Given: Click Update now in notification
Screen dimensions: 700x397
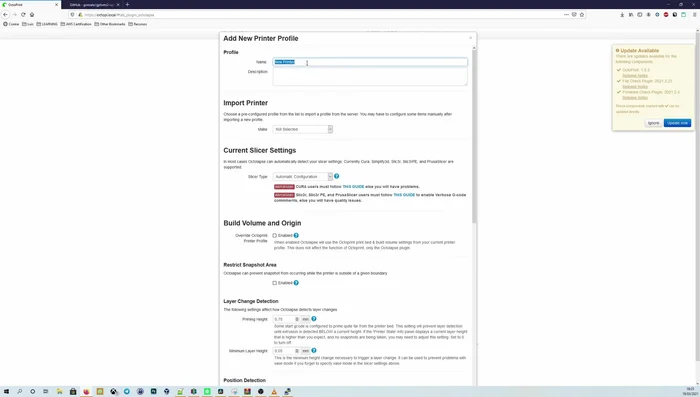Looking at the screenshot, I should (x=677, y=123).
